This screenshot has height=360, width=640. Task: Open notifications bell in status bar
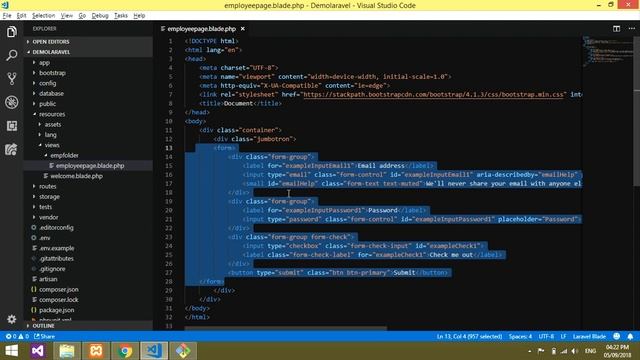pos(630,336)
